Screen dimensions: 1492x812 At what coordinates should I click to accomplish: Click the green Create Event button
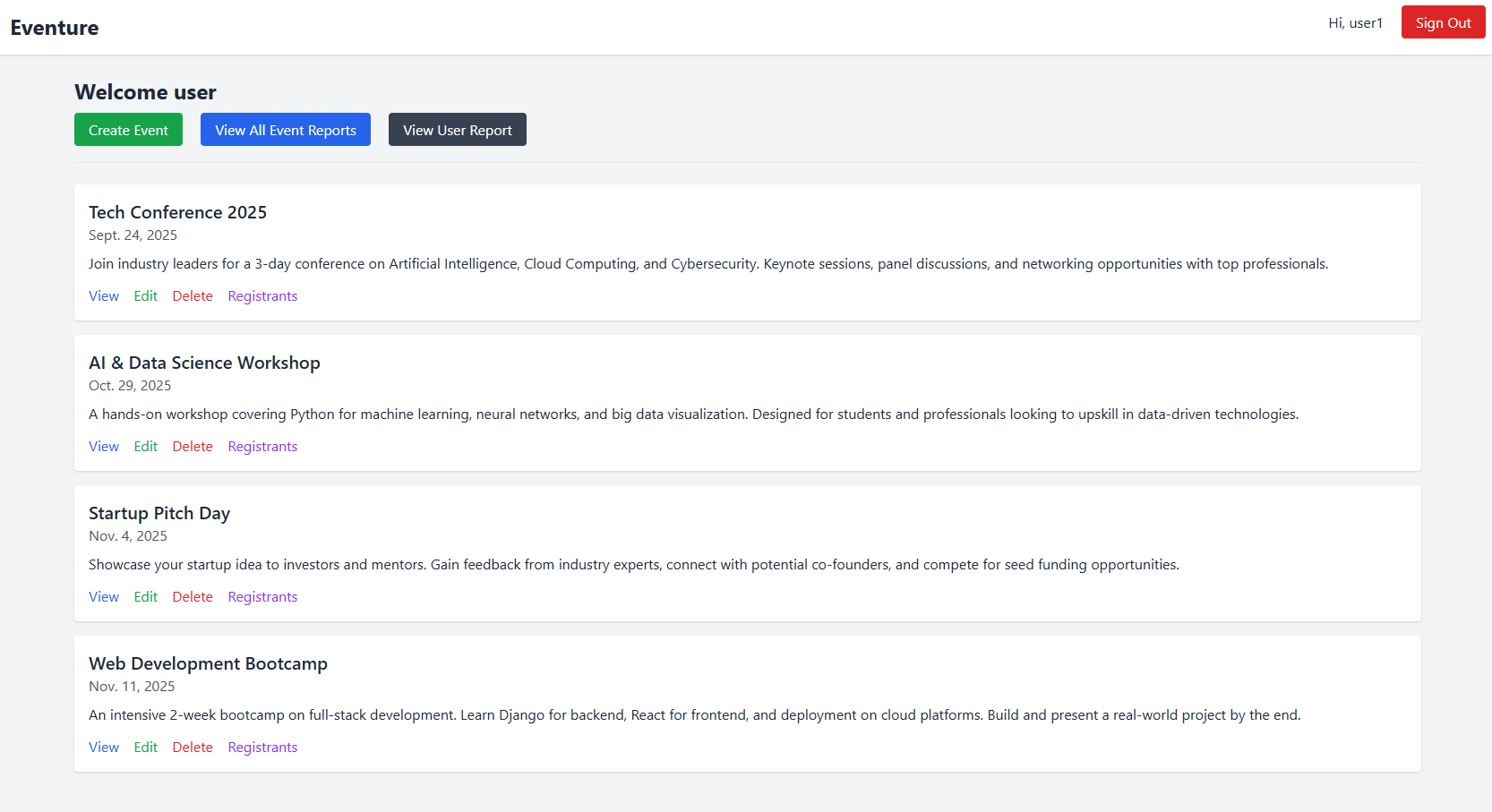(x=128, y=130)
